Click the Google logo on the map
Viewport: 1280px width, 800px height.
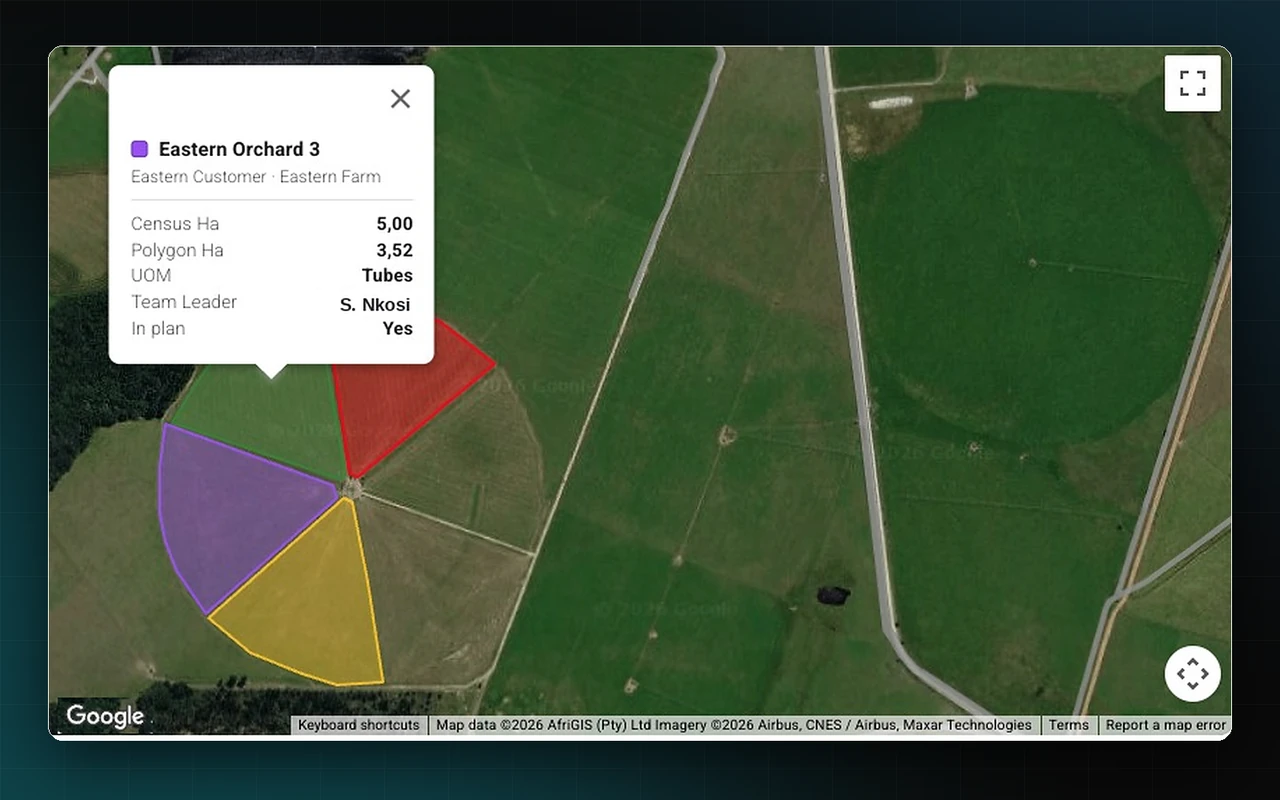pos(105,716)
